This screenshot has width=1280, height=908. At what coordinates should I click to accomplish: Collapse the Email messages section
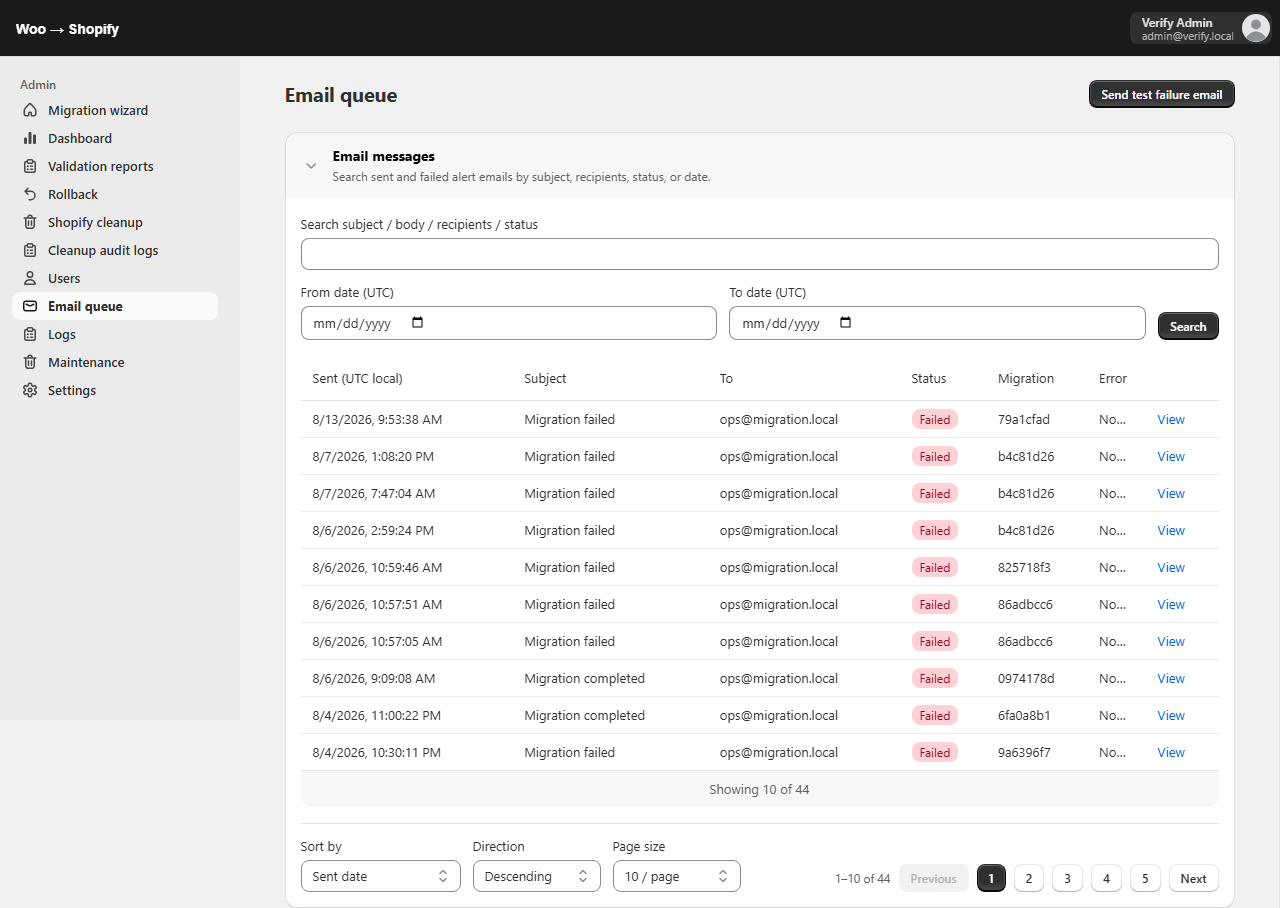point(311,166)
